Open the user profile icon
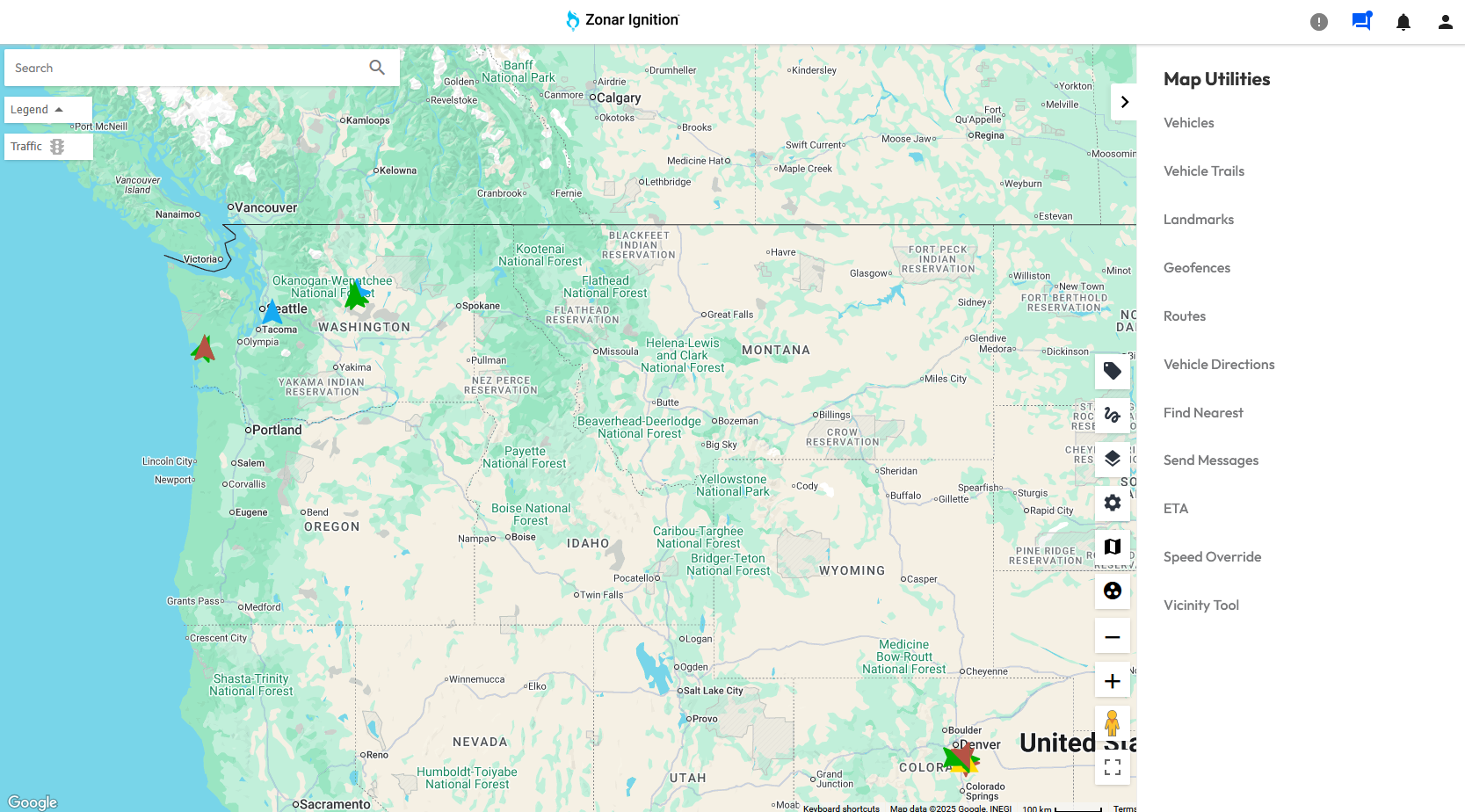The height and width of the screenshot is (812, 1465). 1444,21
